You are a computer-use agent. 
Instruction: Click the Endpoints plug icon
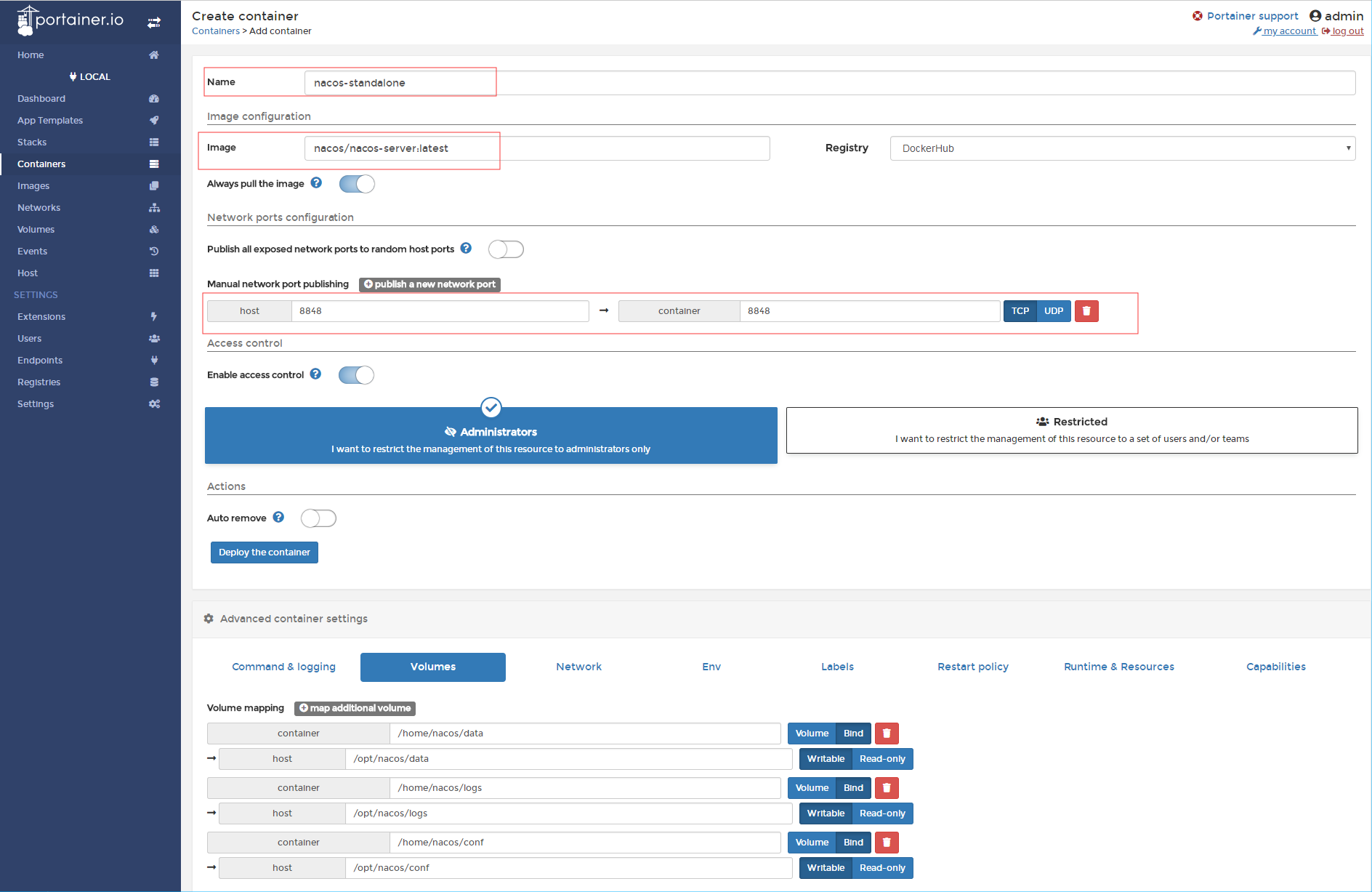154,361
